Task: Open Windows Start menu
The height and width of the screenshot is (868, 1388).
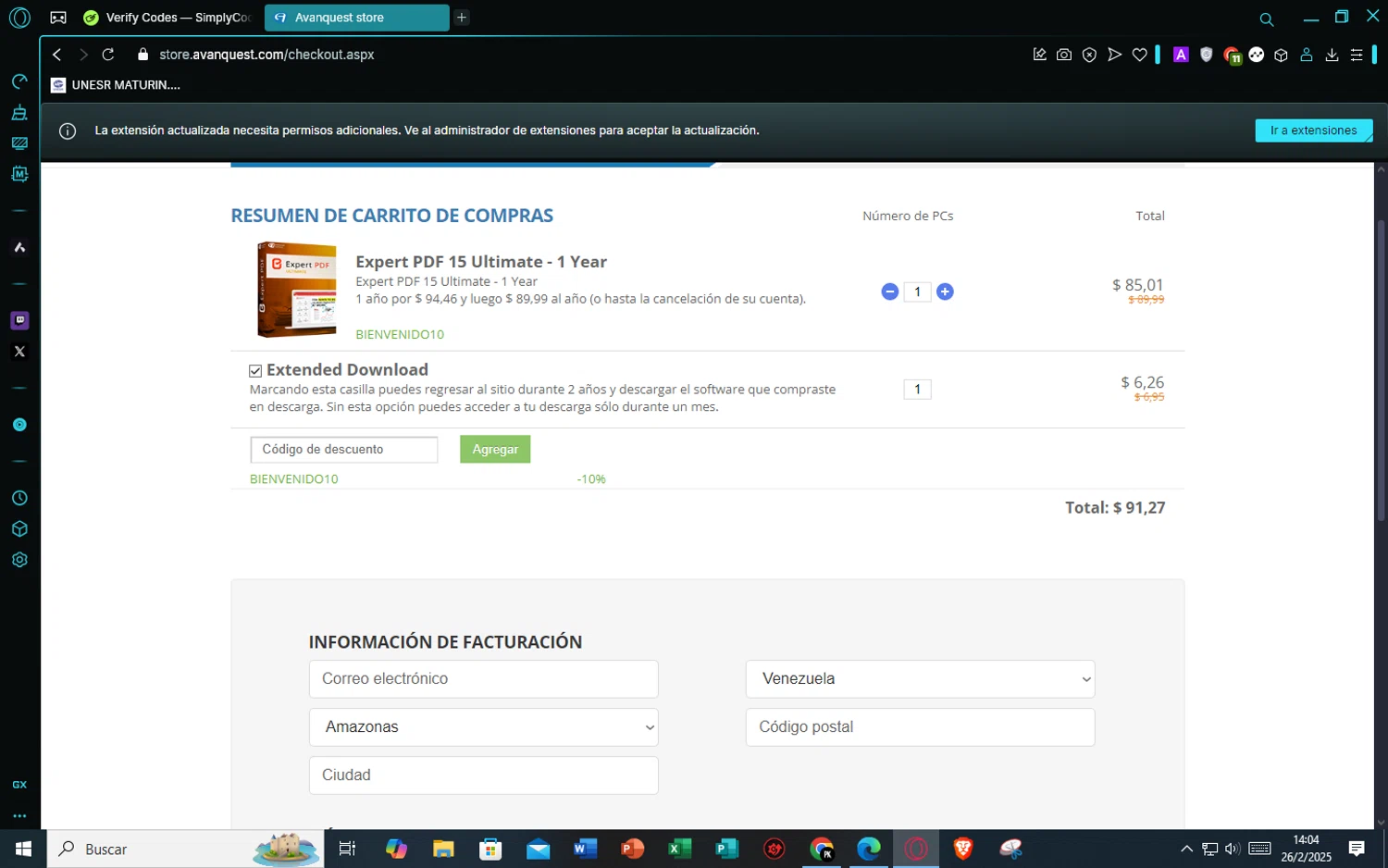Action: tap(23, 849)
